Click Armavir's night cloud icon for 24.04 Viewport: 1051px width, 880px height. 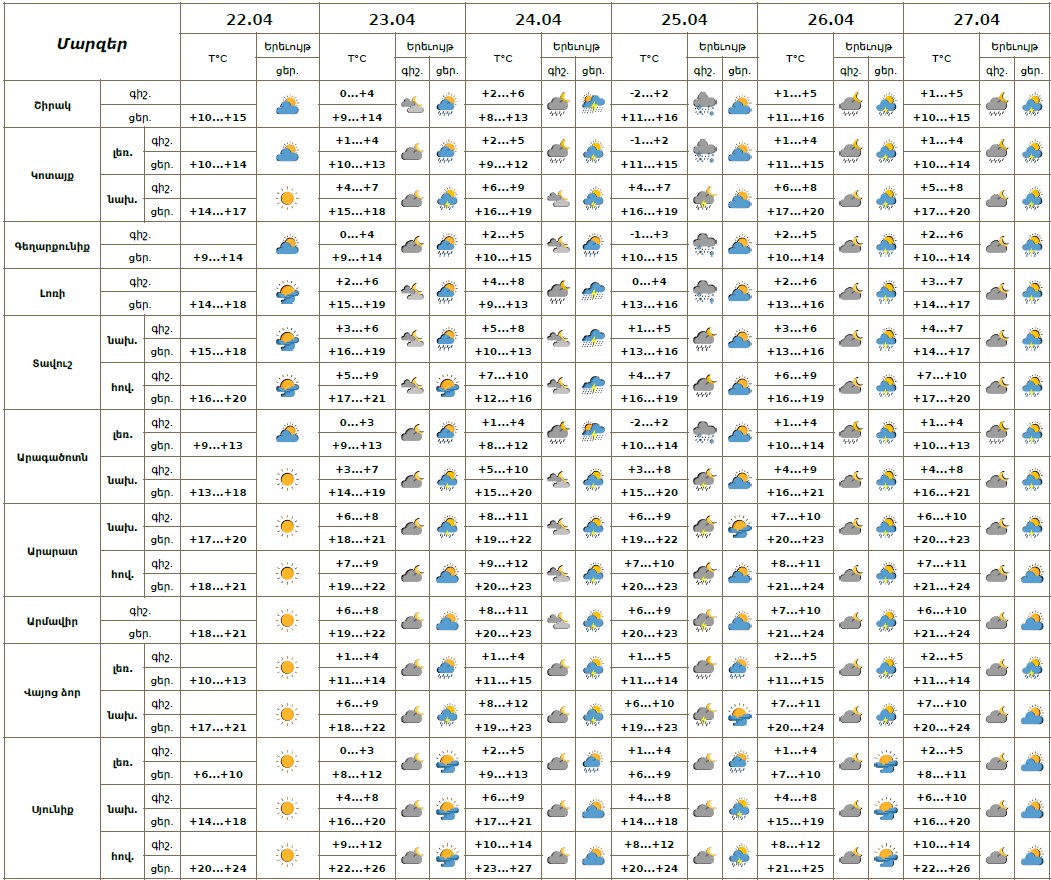(x=559, y=621)
